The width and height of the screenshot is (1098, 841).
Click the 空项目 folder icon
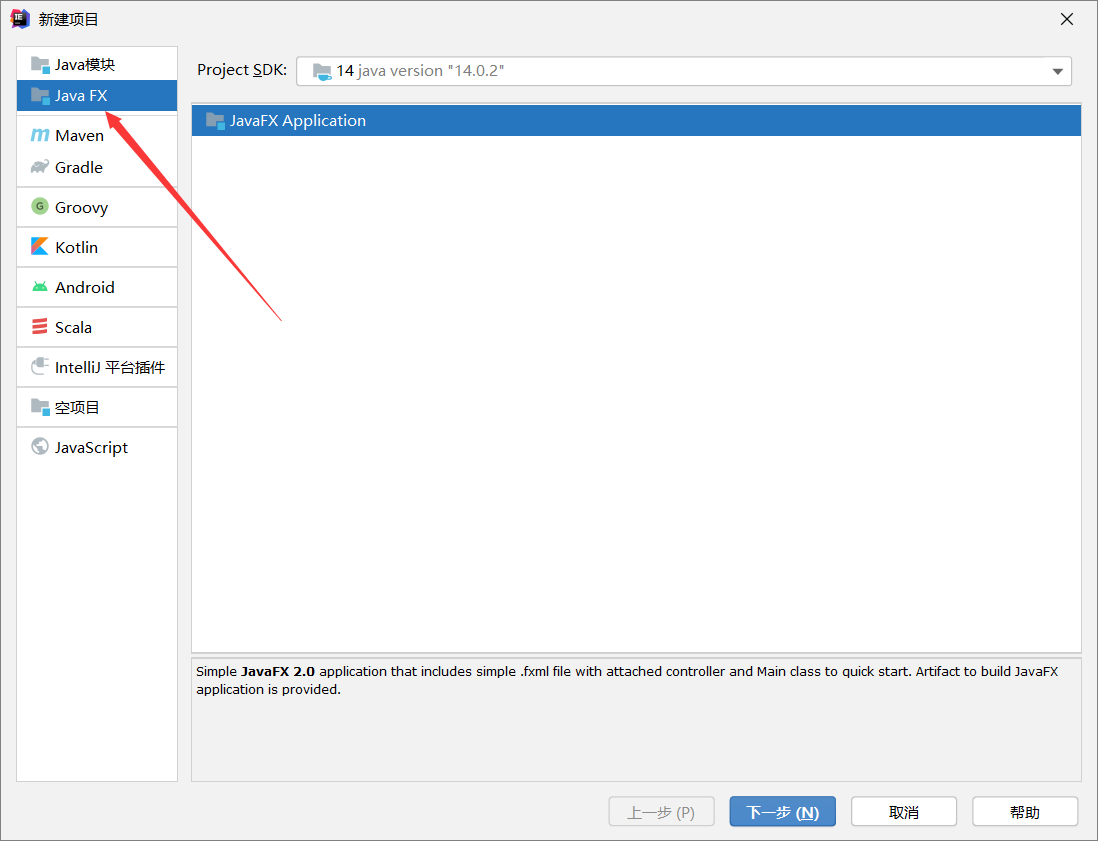(x=40, y=406)
